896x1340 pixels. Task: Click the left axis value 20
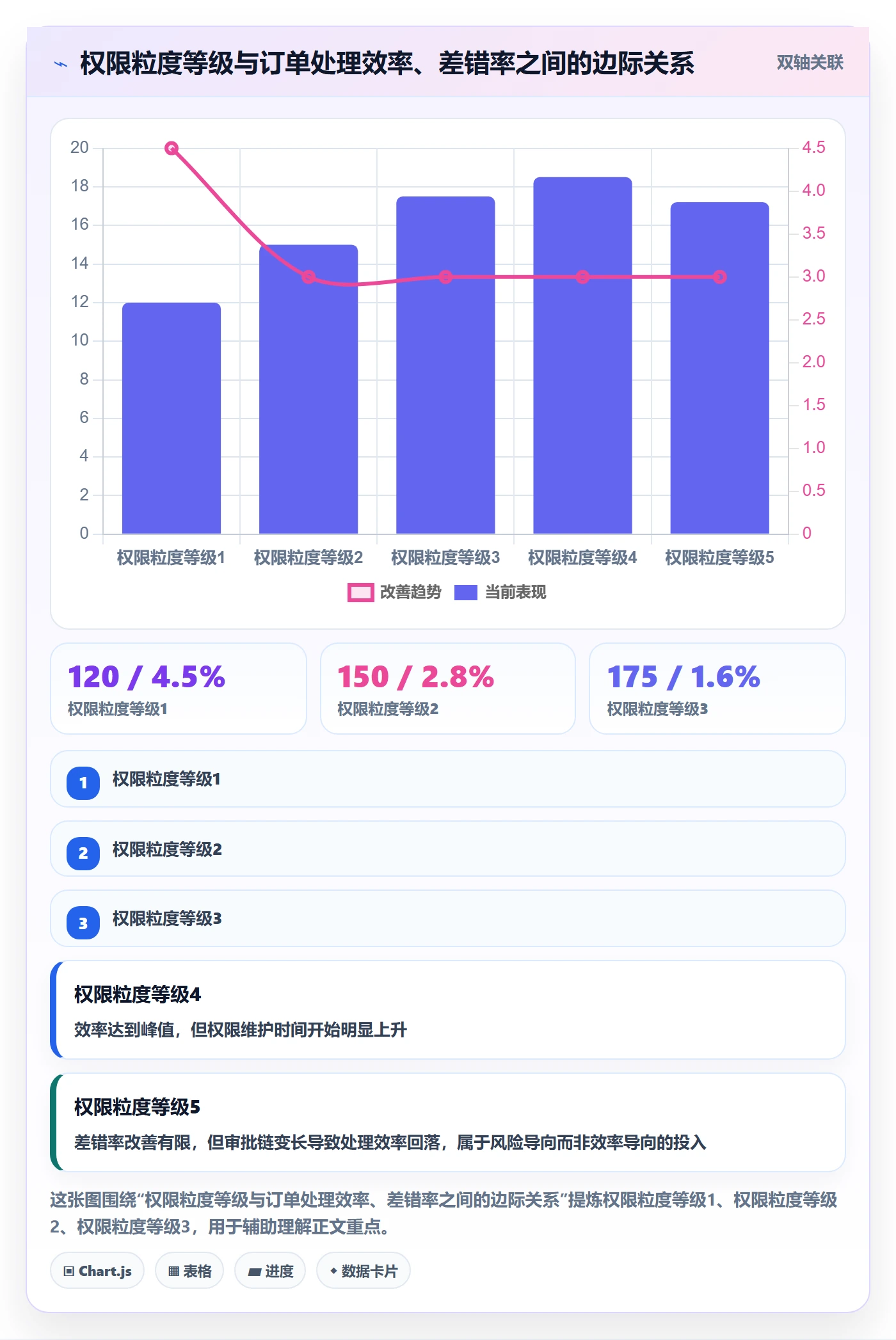79,148
